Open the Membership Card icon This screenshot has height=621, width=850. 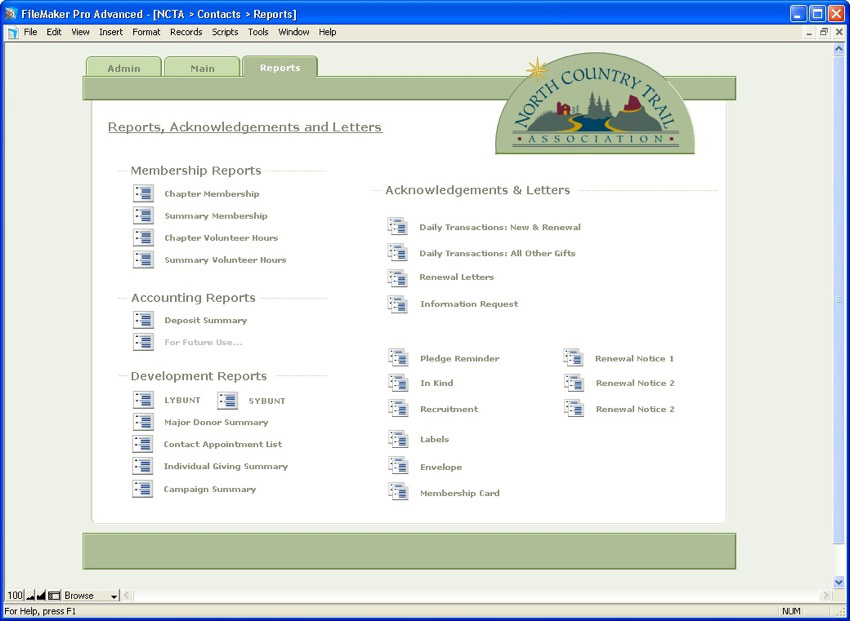click(398, 491)
